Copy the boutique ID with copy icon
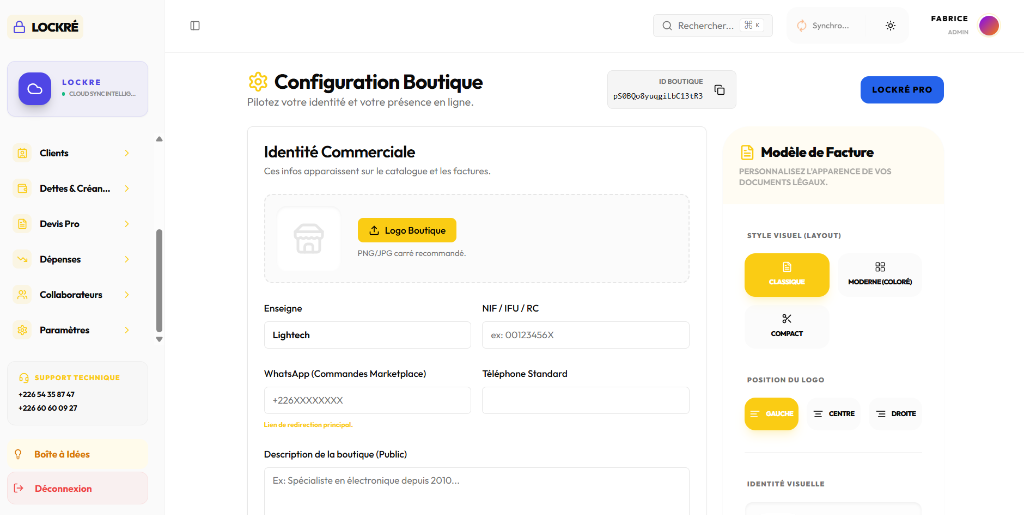 pos(719,89)
